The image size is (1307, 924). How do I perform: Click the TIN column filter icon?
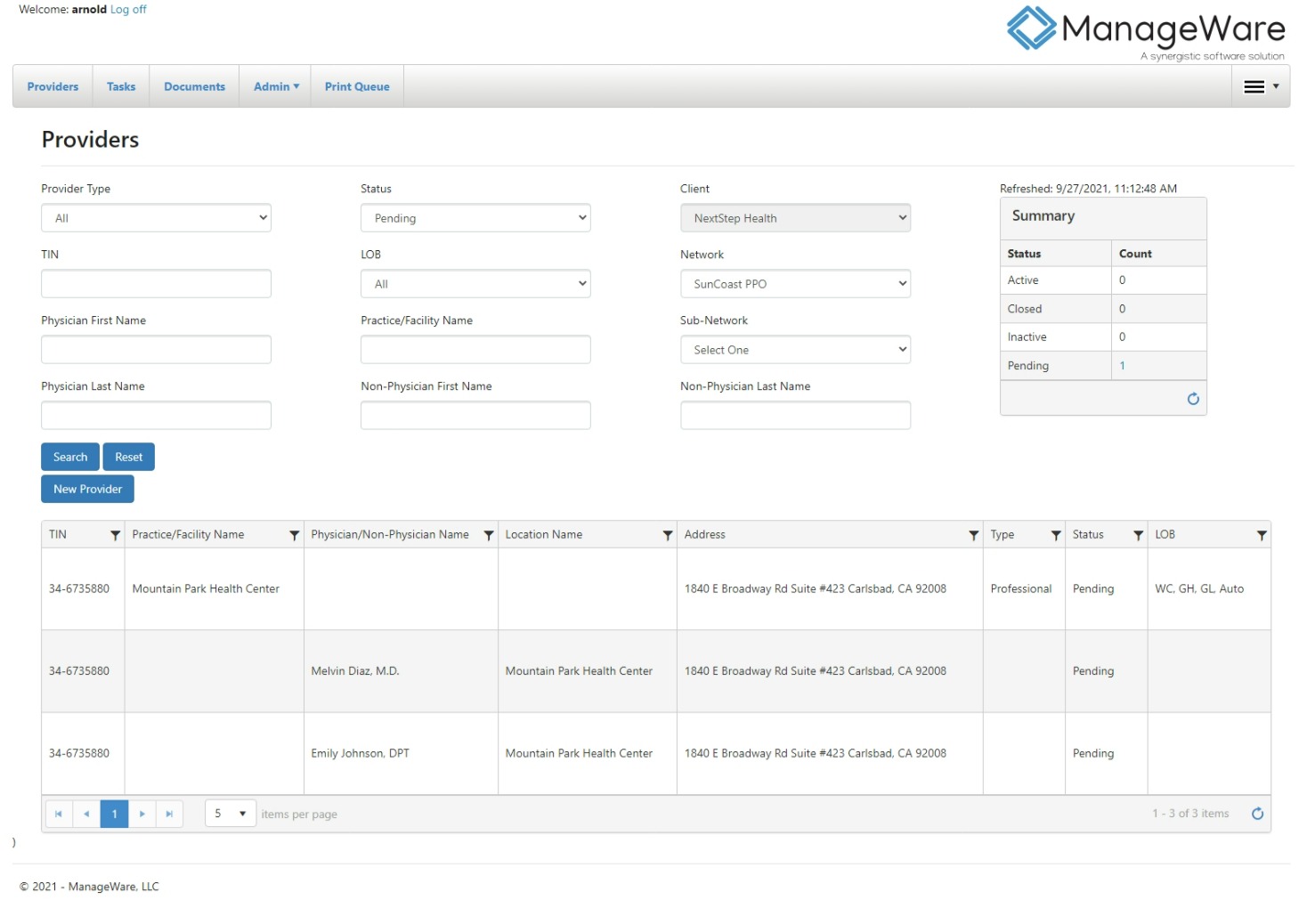point(115,535)
